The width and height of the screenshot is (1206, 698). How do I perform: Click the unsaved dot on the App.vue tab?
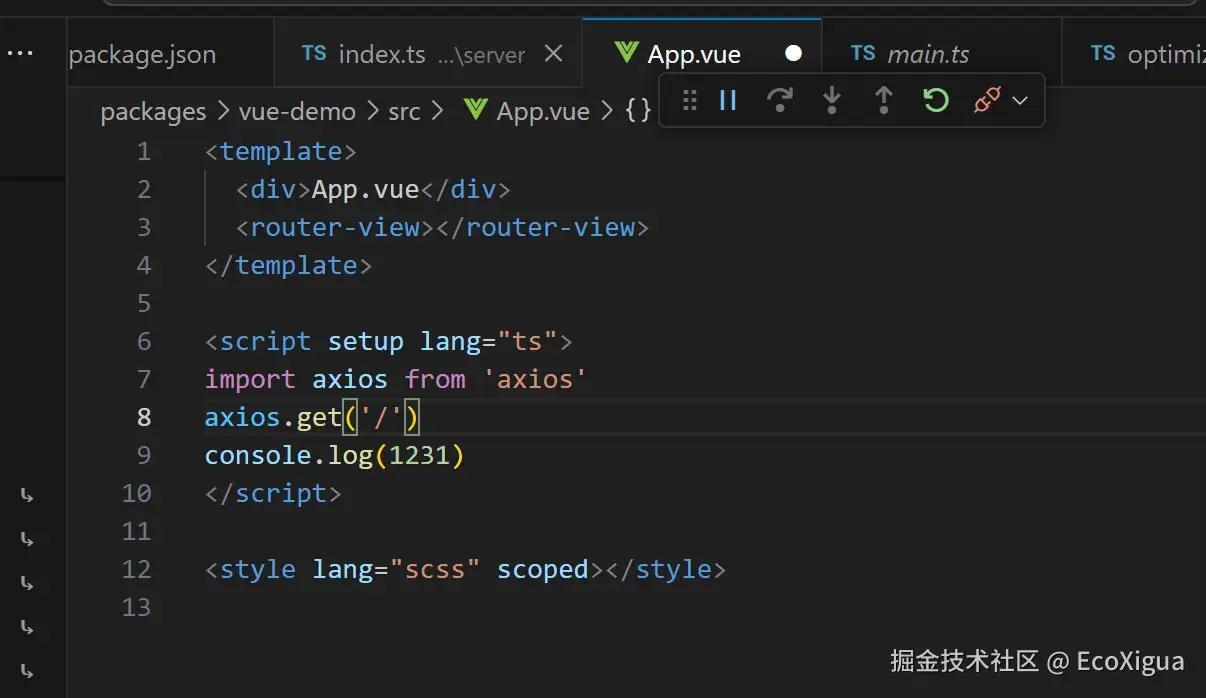(x=793, y=54)
